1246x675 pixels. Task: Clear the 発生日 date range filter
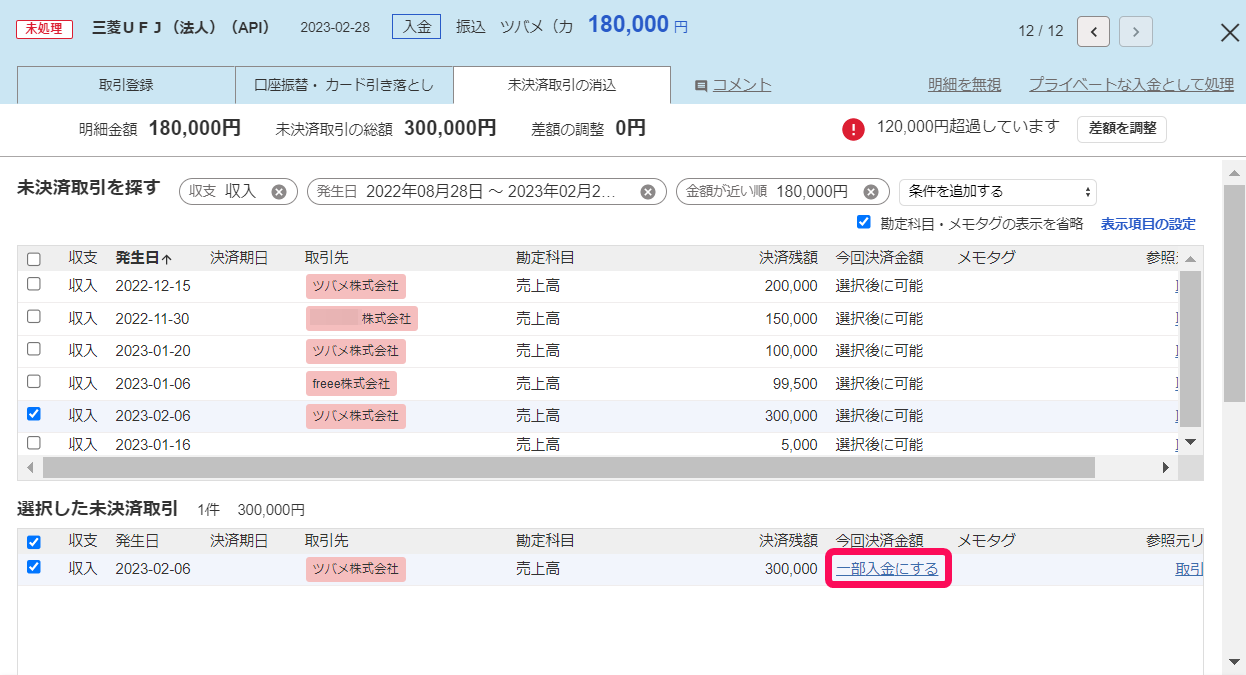point(648,192)
